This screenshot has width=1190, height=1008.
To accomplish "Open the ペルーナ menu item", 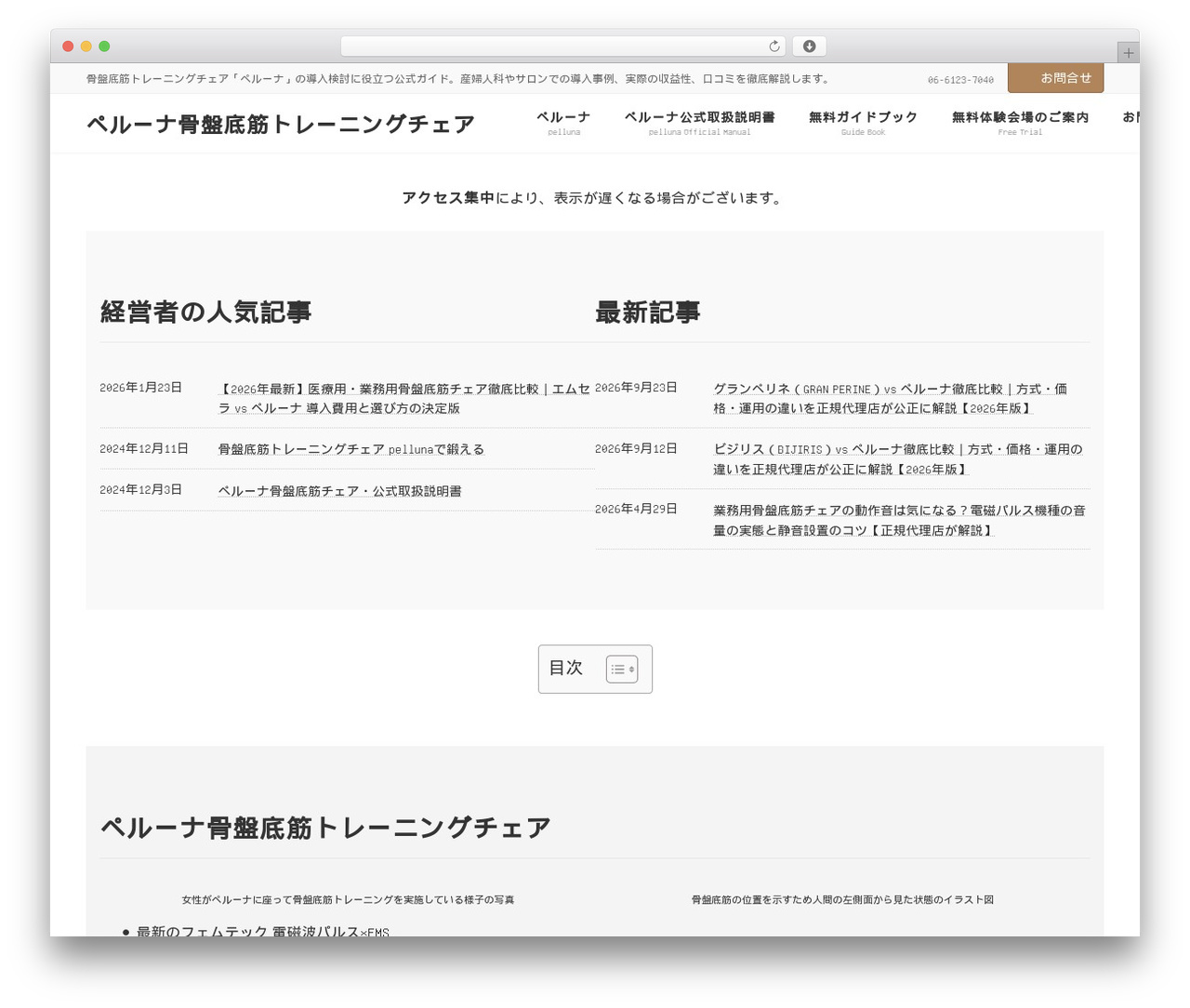I will [563, 123].
